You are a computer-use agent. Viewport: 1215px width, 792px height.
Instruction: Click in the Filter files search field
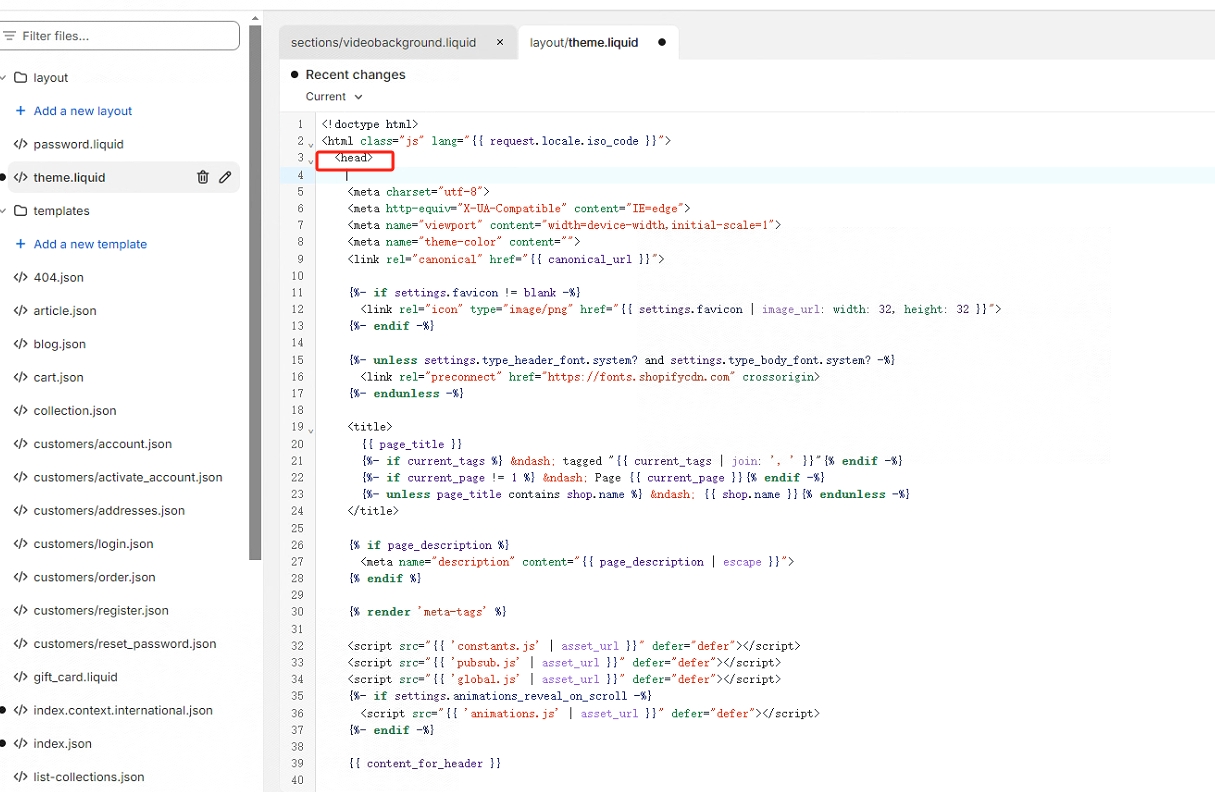(x=120, y=36)
